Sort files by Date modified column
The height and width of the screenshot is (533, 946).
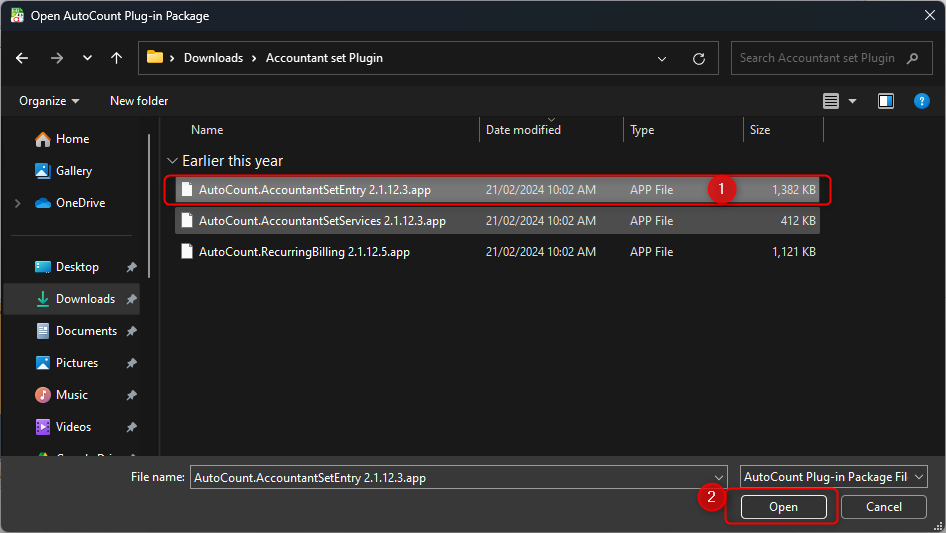point(523,130)
